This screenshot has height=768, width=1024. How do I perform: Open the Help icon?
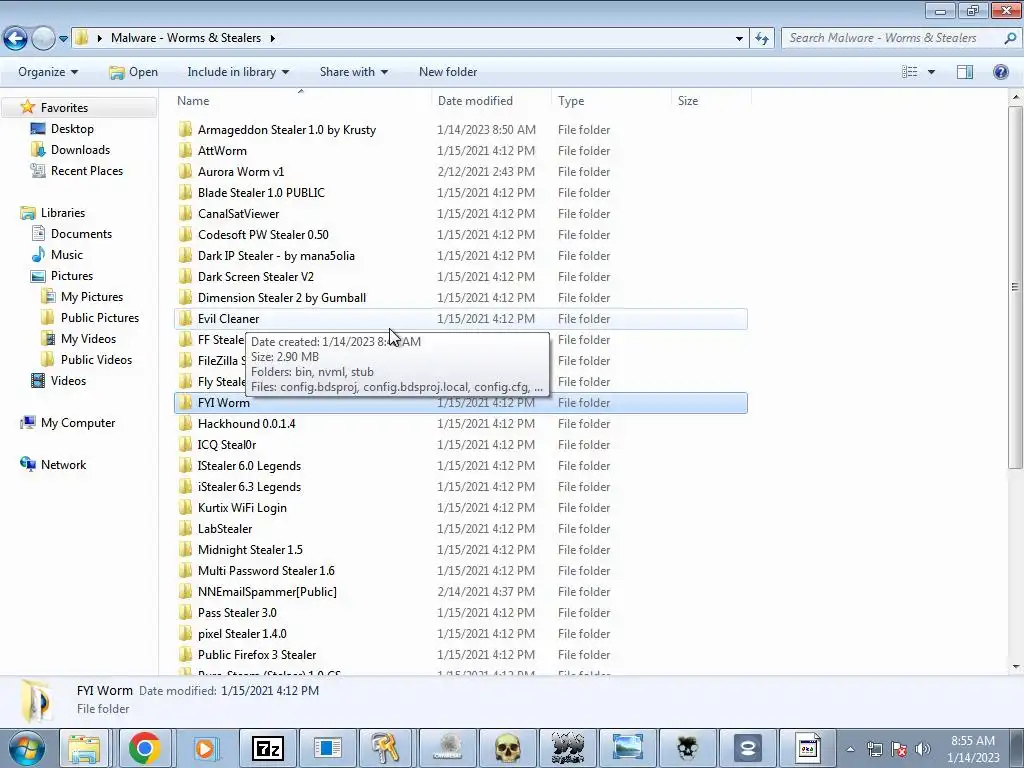[x=1000, y=72]
